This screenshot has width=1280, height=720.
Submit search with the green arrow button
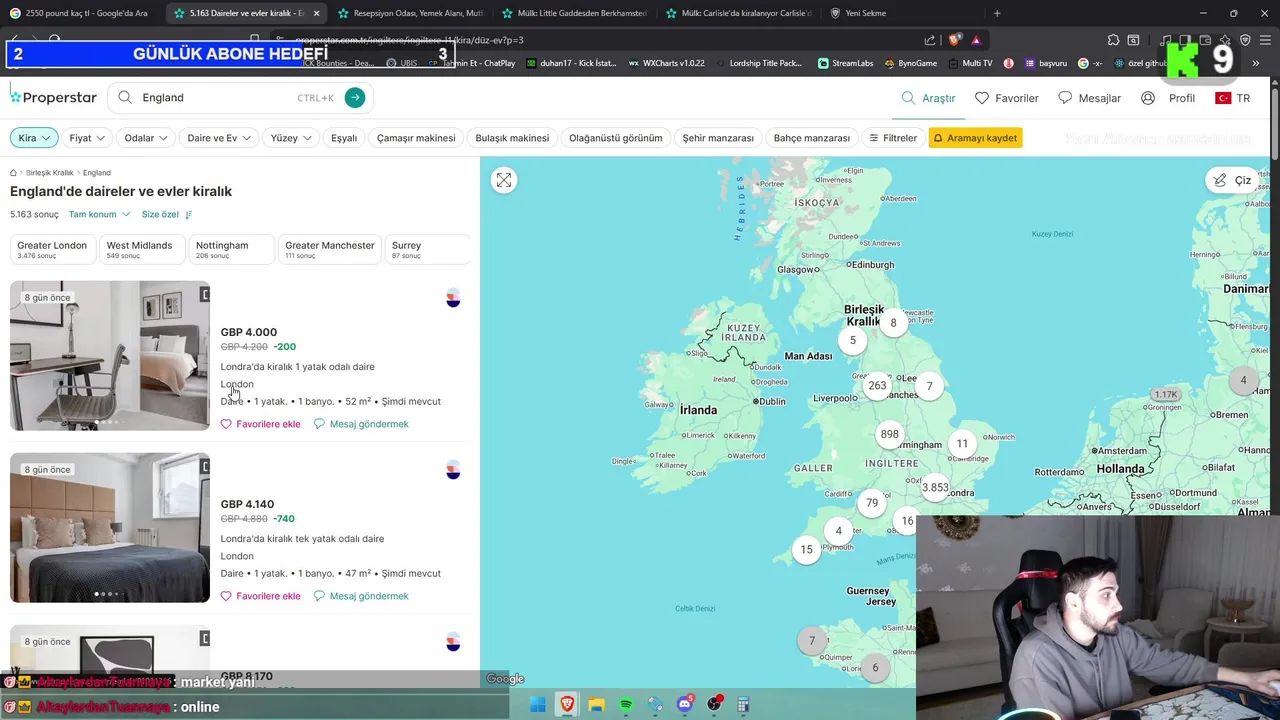(355, 97)
